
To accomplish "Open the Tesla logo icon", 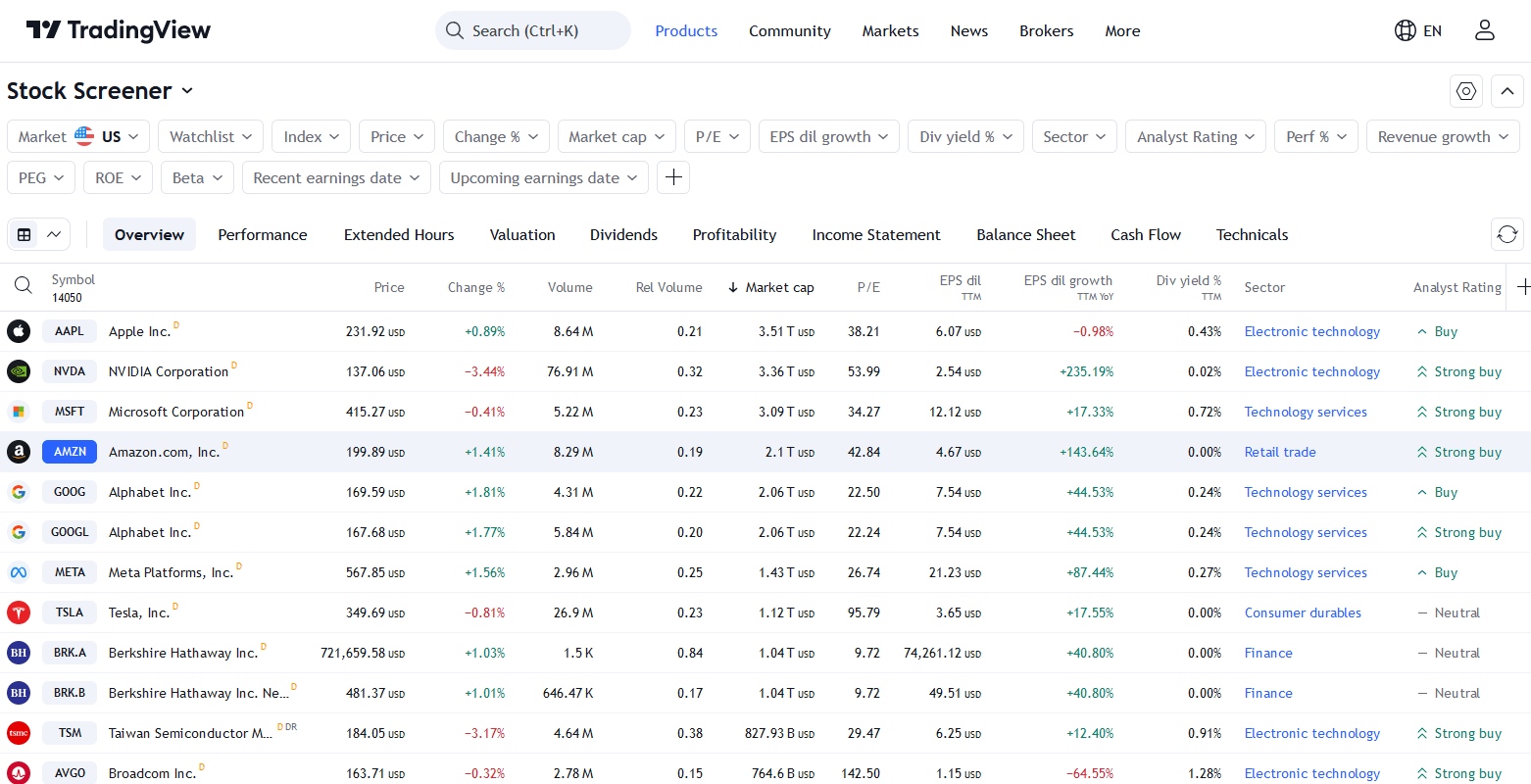I will coord(19,612).
